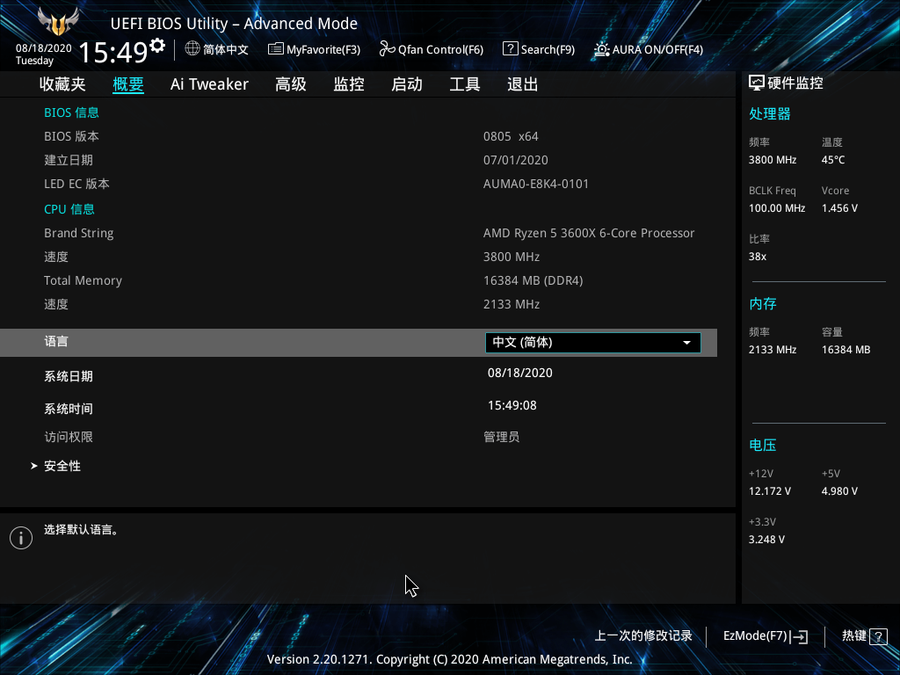Switch to the Ai Tweaker tab

209,85
